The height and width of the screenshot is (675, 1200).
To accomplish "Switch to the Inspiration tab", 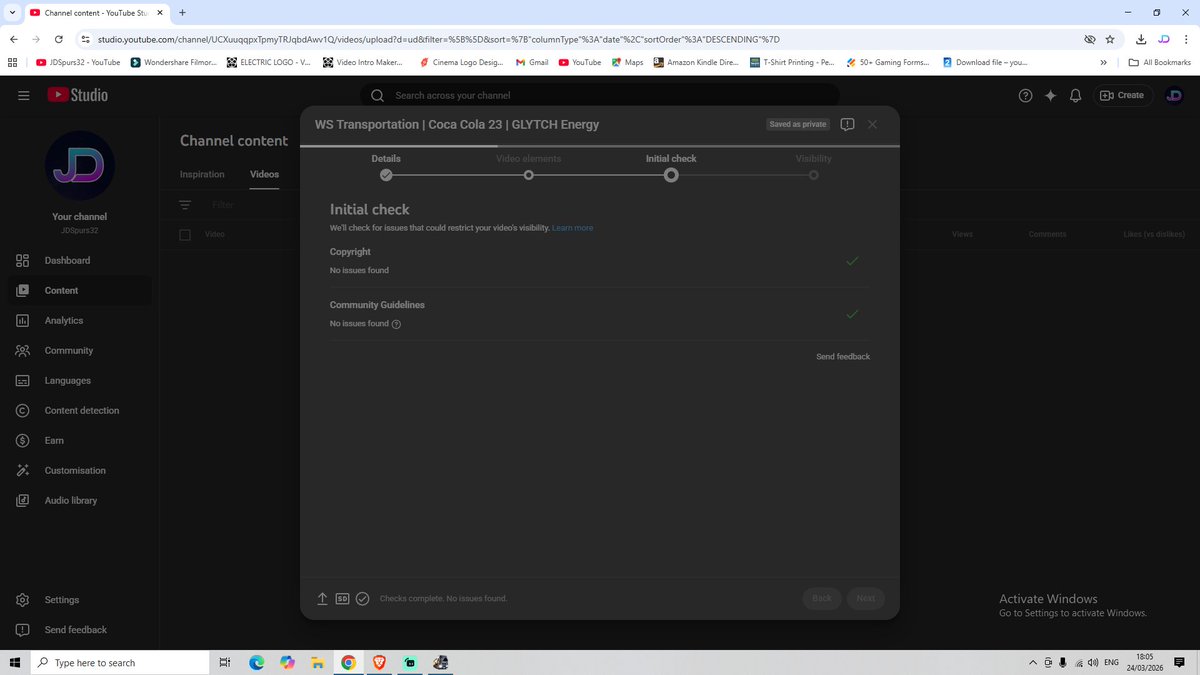I will pos(202,174).
